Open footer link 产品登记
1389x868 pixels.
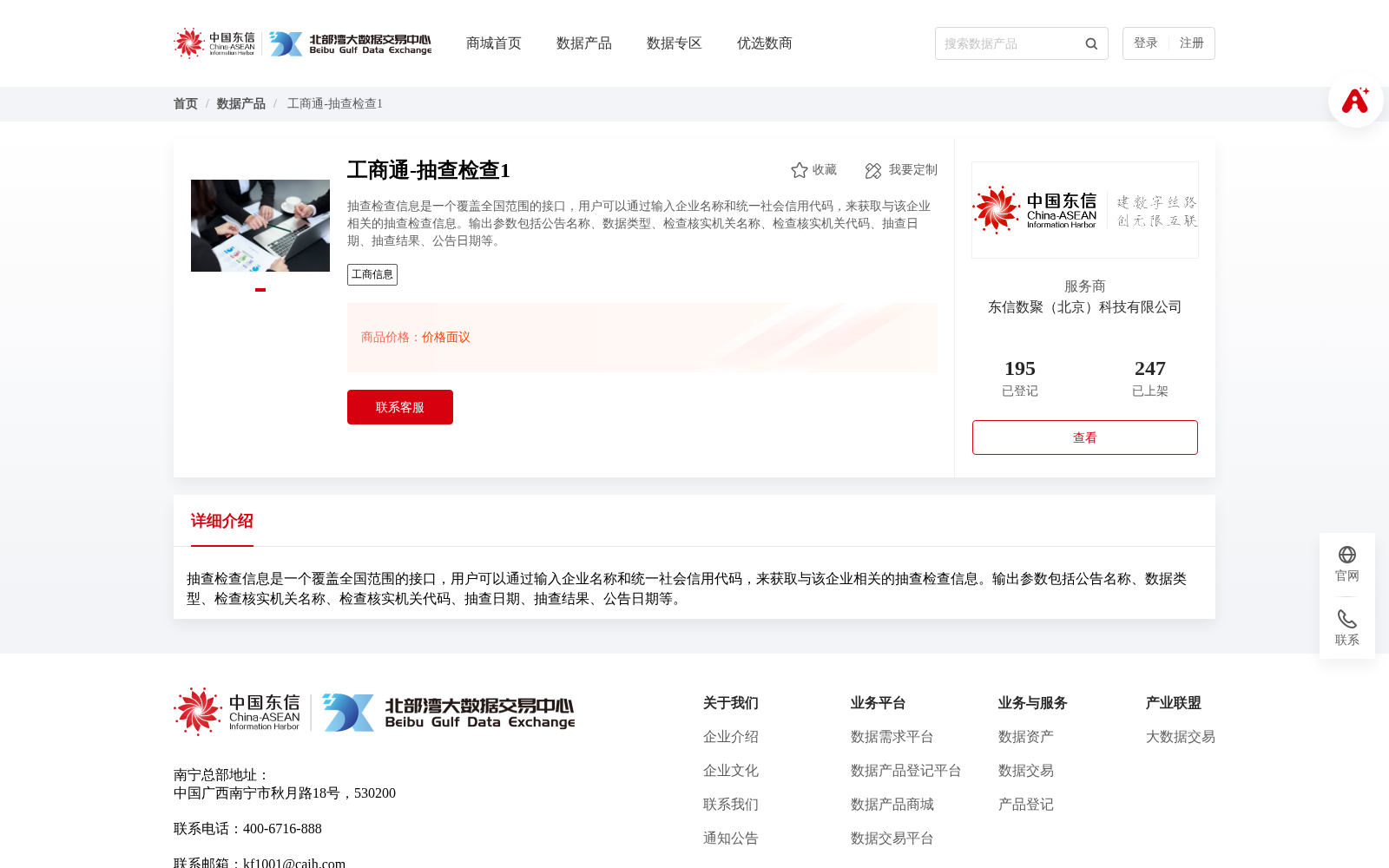[1026, 805]
